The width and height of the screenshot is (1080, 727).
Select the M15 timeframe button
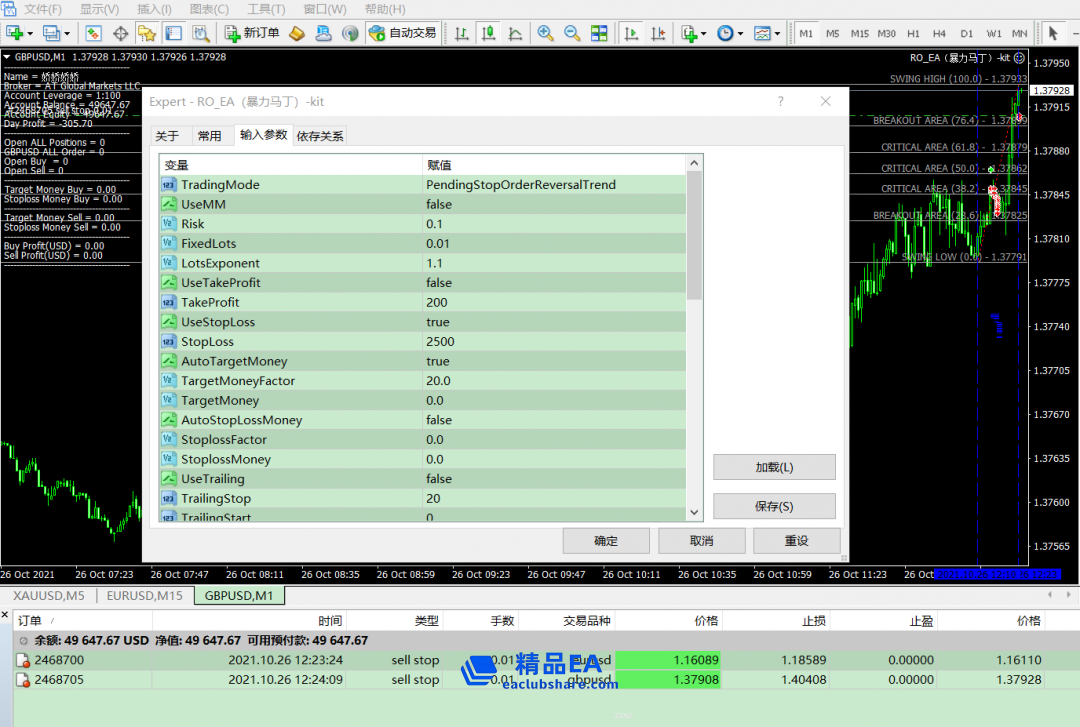tap(860, 33)
